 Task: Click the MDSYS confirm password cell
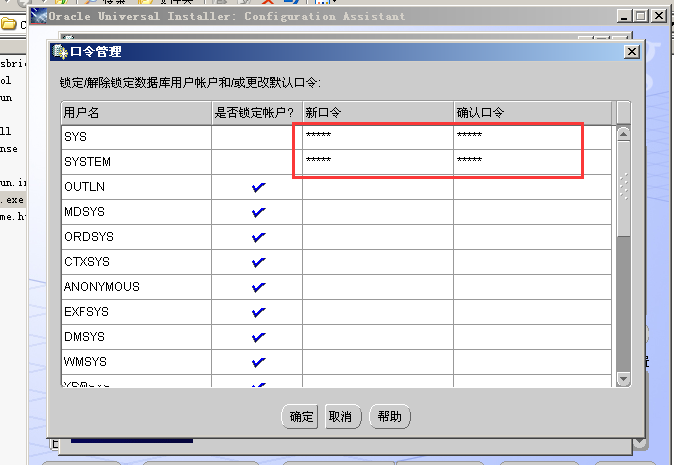point(532,212)
